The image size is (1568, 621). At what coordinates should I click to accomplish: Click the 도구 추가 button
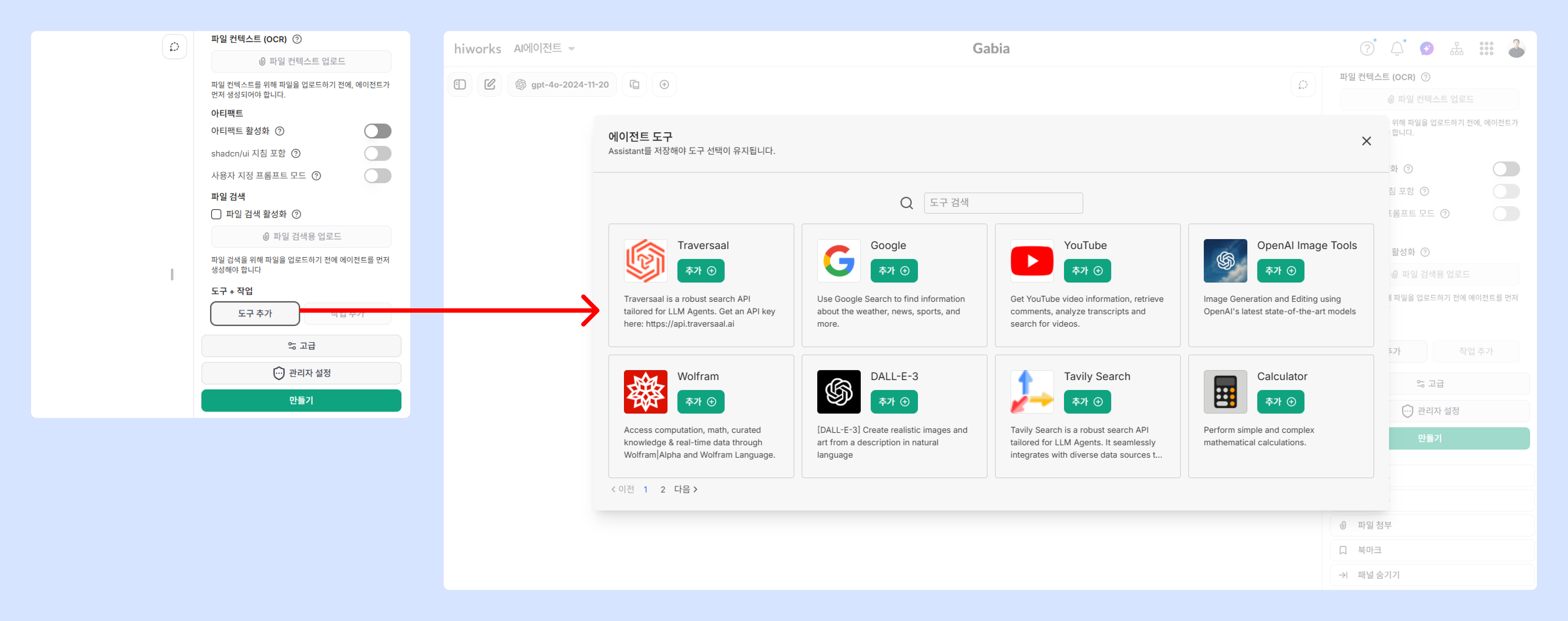(x=255, y=313)
